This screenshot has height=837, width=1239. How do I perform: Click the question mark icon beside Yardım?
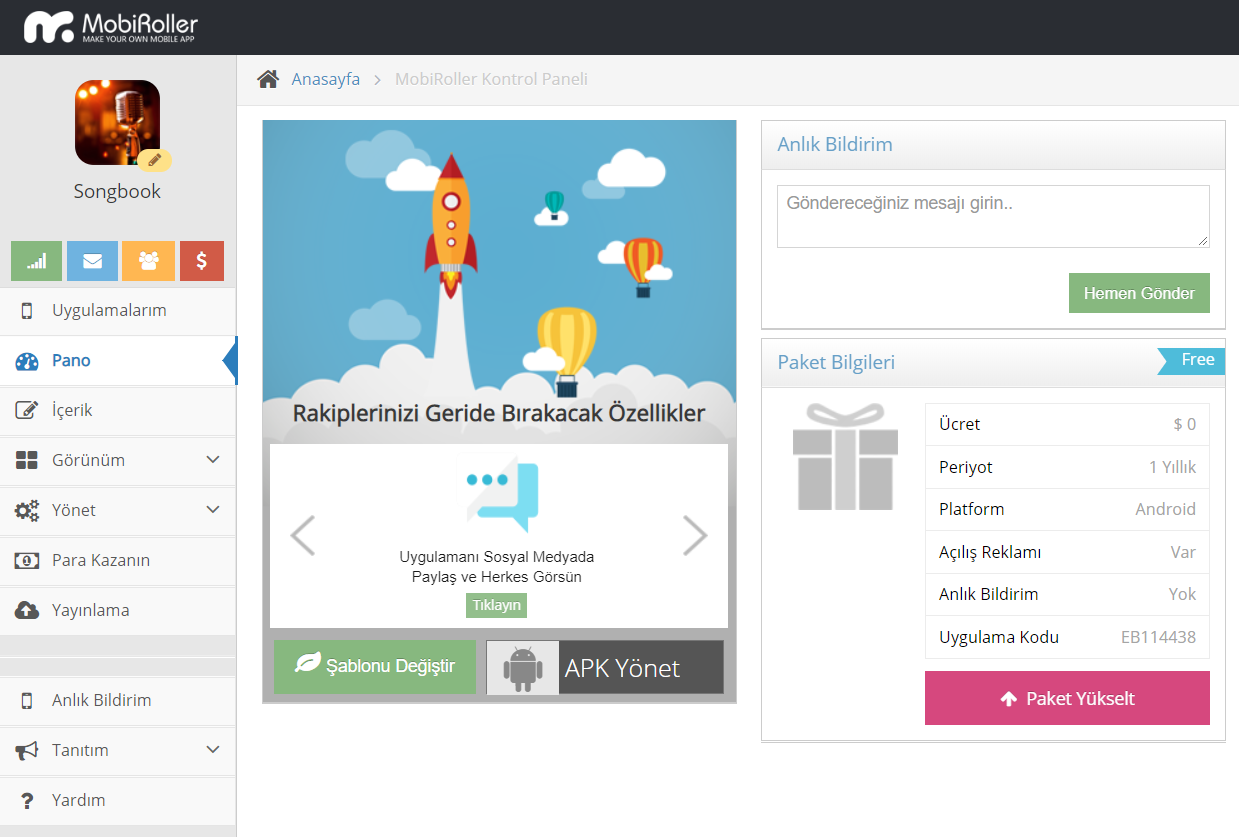coord(27,801)
